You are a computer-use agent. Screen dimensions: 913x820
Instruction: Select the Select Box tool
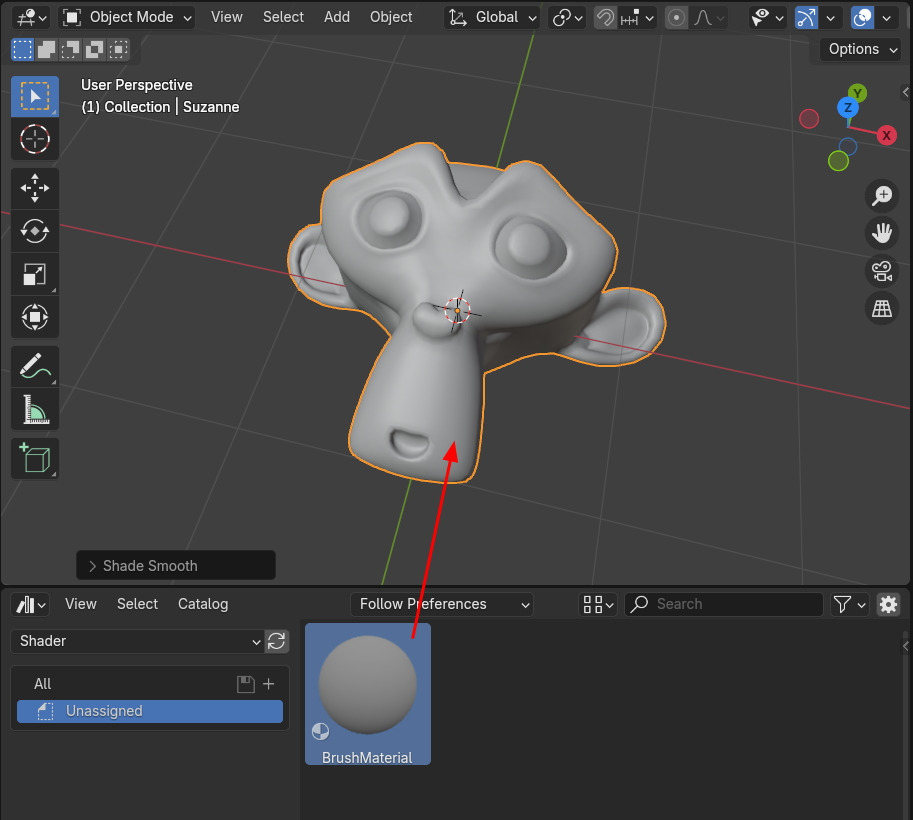[x=35, y=96]
